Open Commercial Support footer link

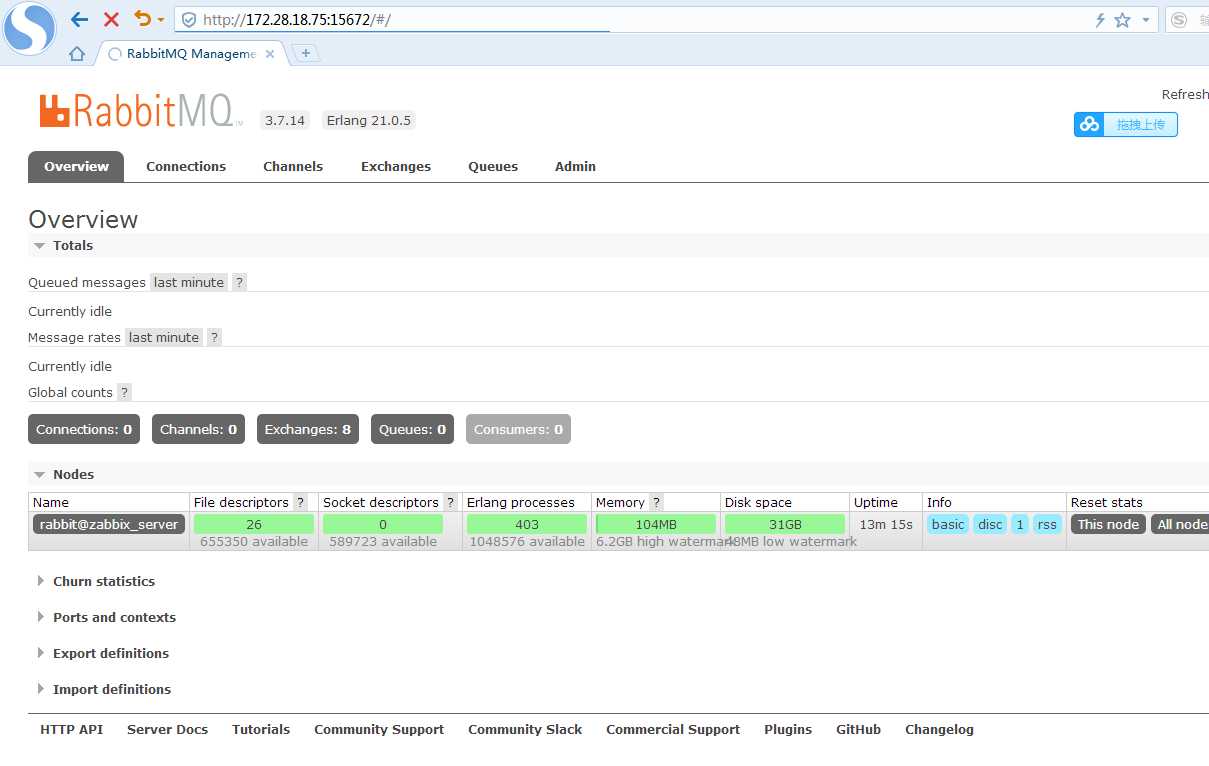point(673,730)
